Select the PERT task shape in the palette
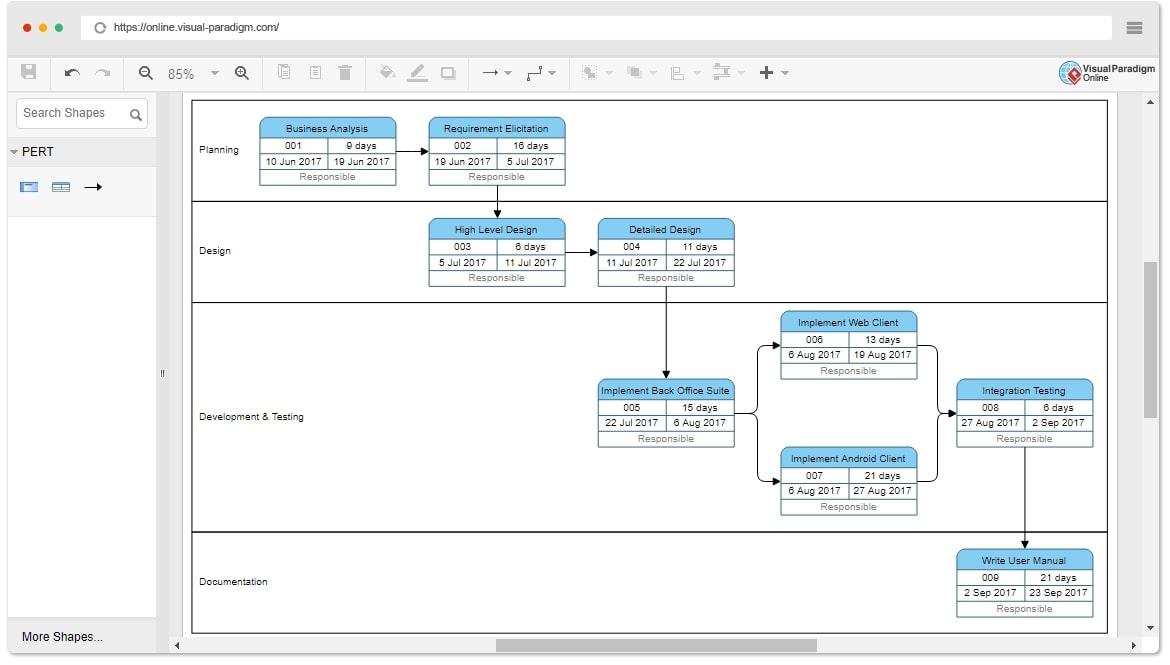Screen dimensions: 1170x665 pos(29,187)
